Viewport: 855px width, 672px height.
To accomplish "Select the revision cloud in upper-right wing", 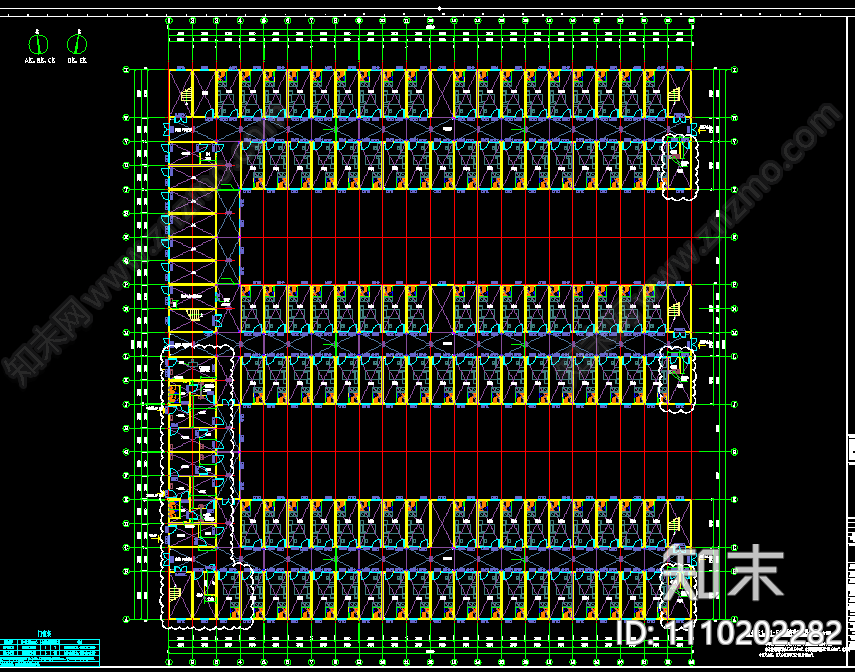I will click(x=680, y=163).
